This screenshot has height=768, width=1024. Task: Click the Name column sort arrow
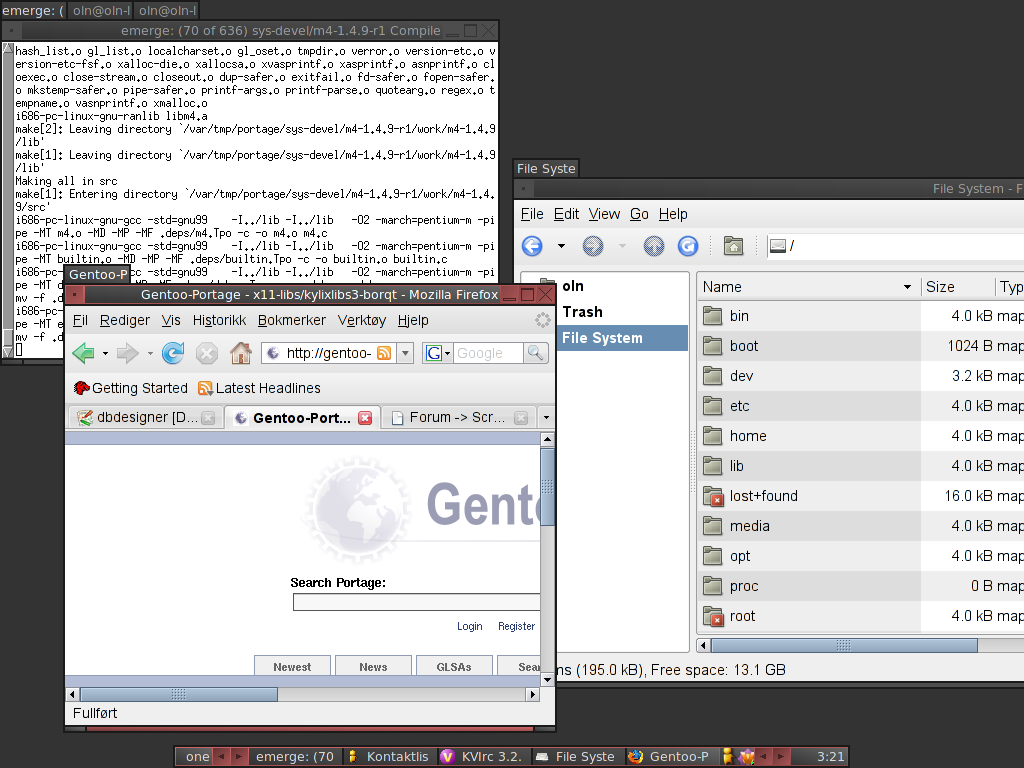(907, 287)
